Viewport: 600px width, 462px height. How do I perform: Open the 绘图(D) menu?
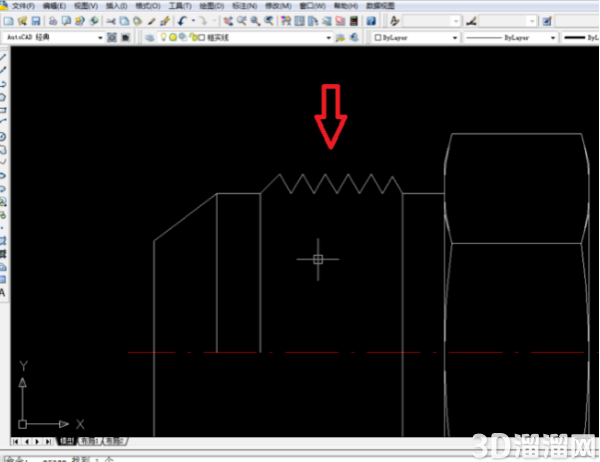pos(212,6)
